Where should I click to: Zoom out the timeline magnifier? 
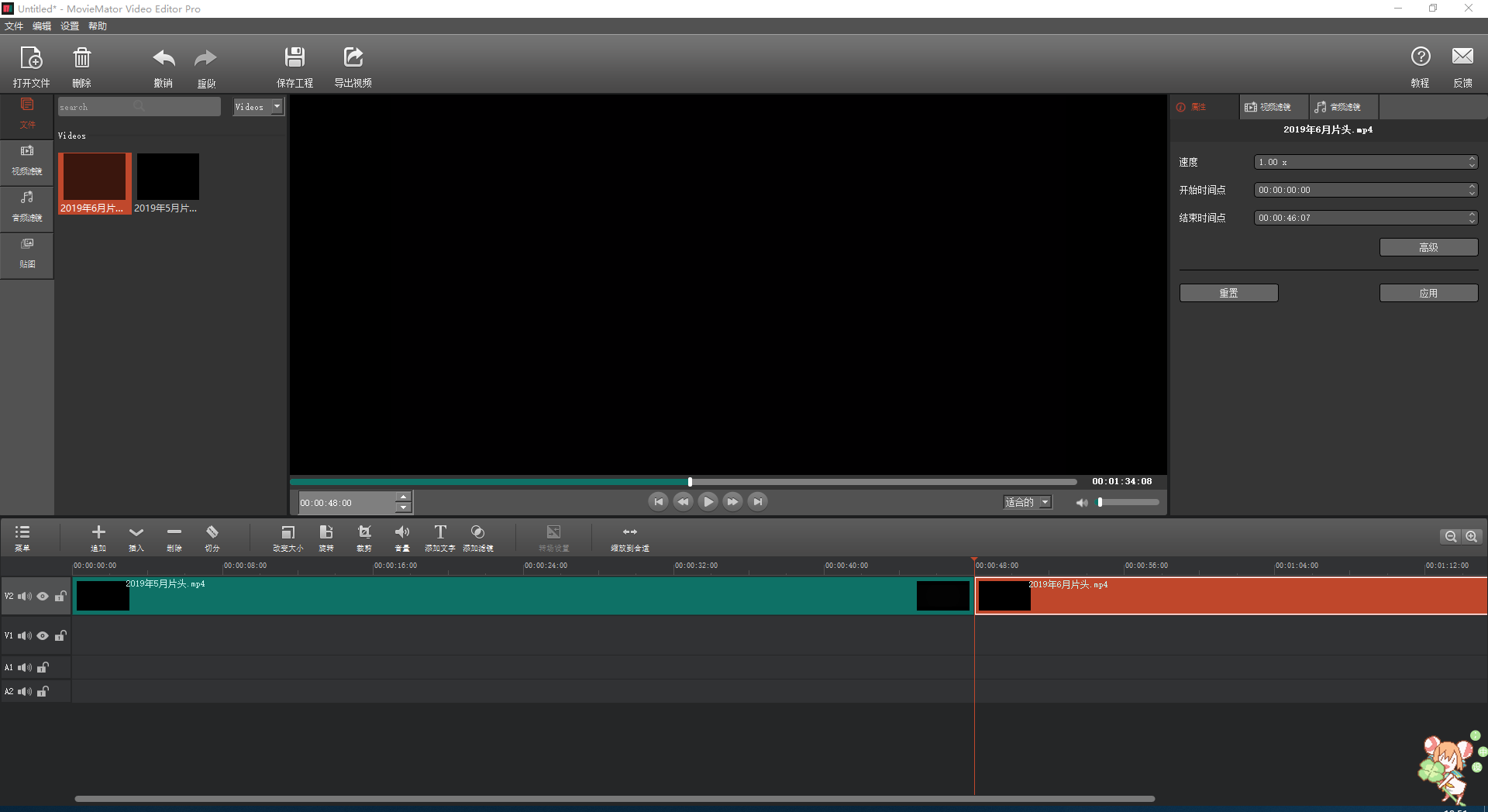(x=1451, y=536)
